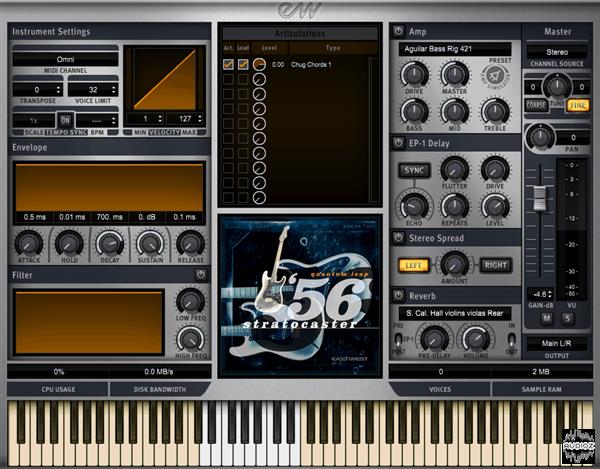Screen dimensions: 600x469
Task: Click the Level column header
Action: coord(269,48)
